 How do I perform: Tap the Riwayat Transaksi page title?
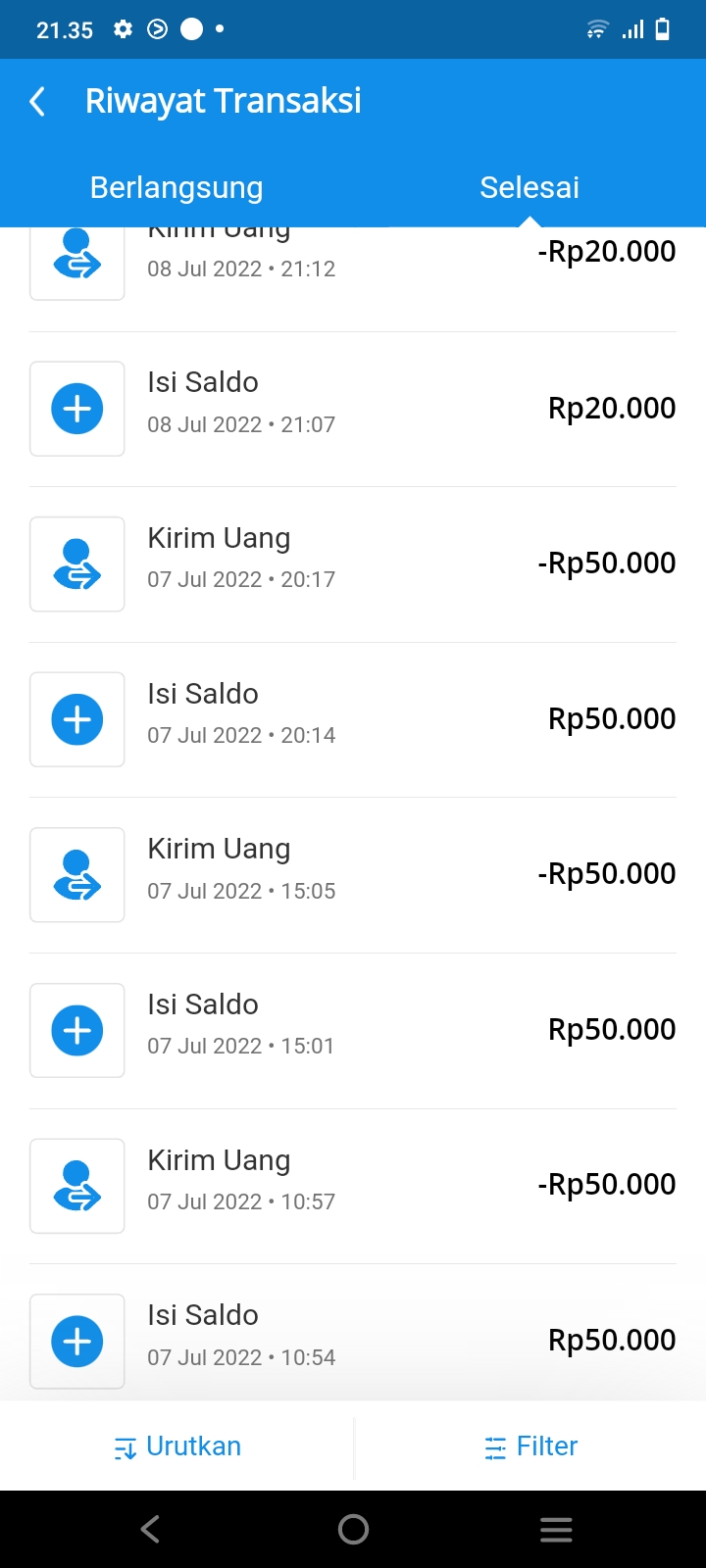pos(224,101)
